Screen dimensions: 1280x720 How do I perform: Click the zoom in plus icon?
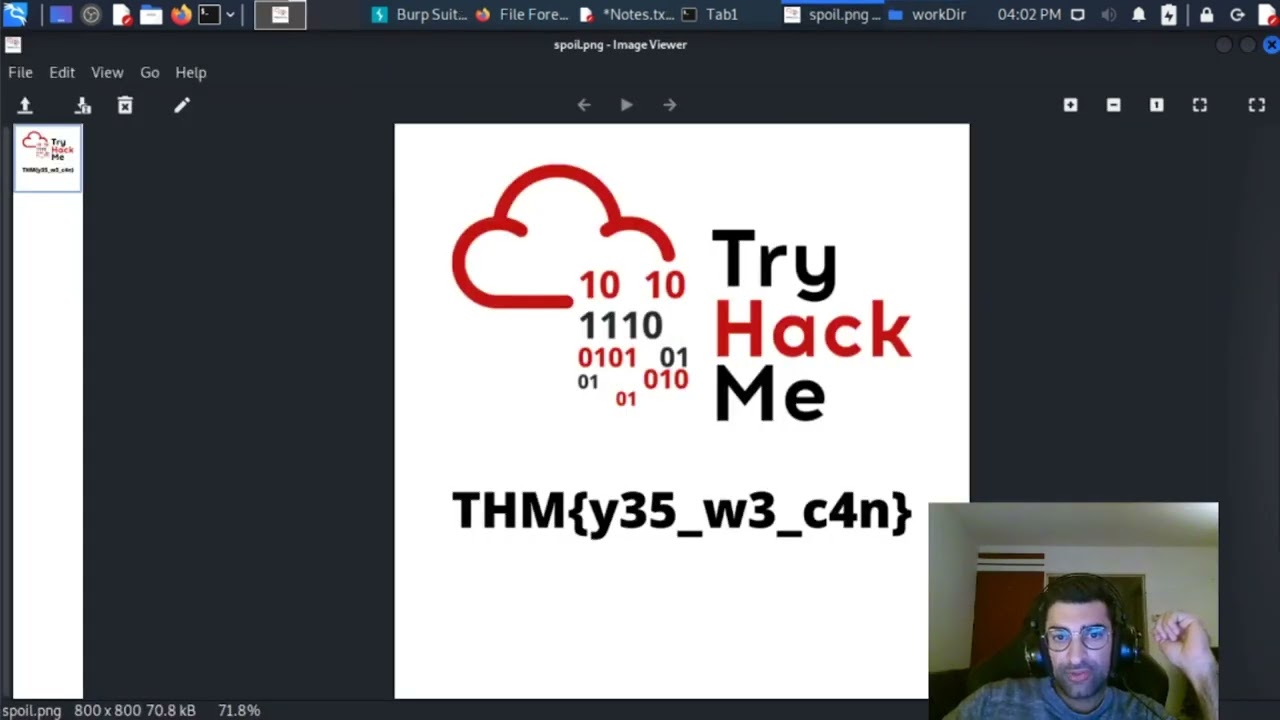[1070, 105]
